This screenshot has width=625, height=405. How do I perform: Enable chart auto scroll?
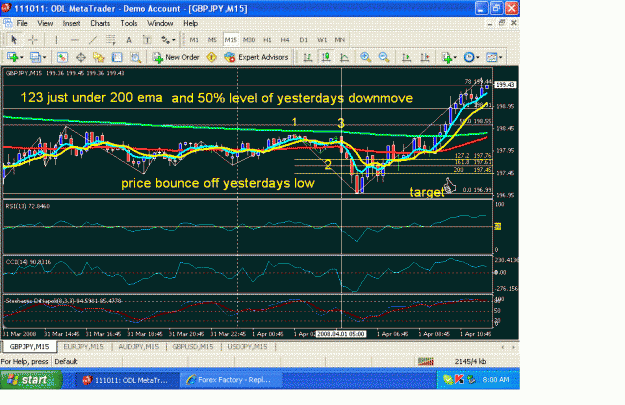pyautogui.click(x=407, y=57)
